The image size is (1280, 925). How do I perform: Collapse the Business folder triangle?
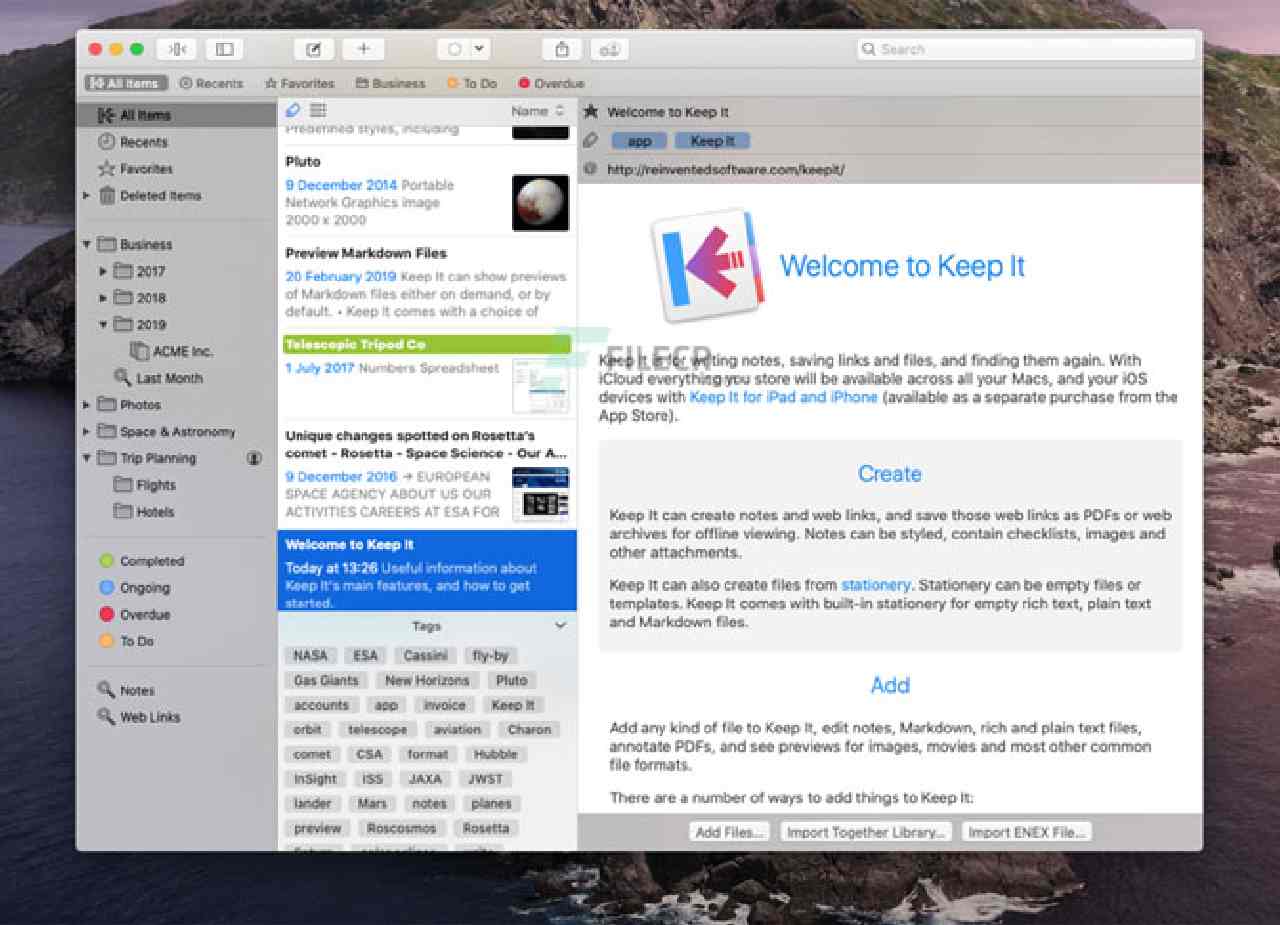87,244
